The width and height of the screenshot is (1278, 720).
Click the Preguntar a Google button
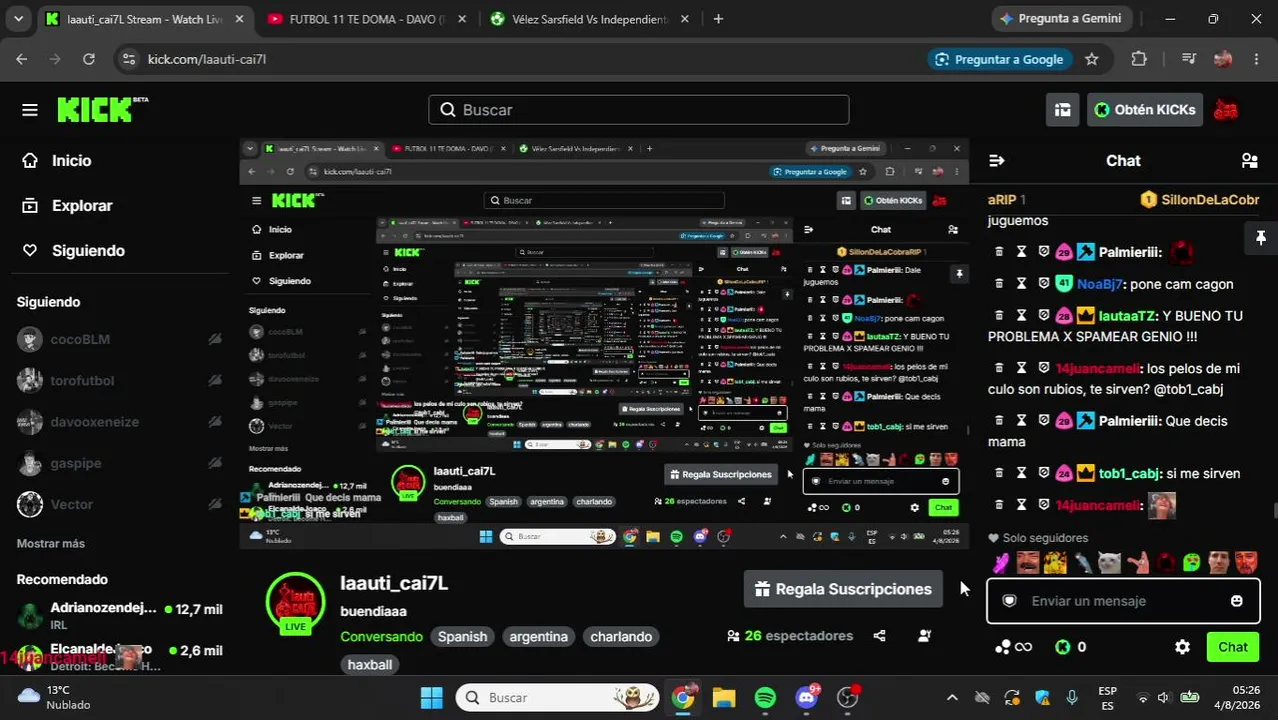[x=999, y=59]
